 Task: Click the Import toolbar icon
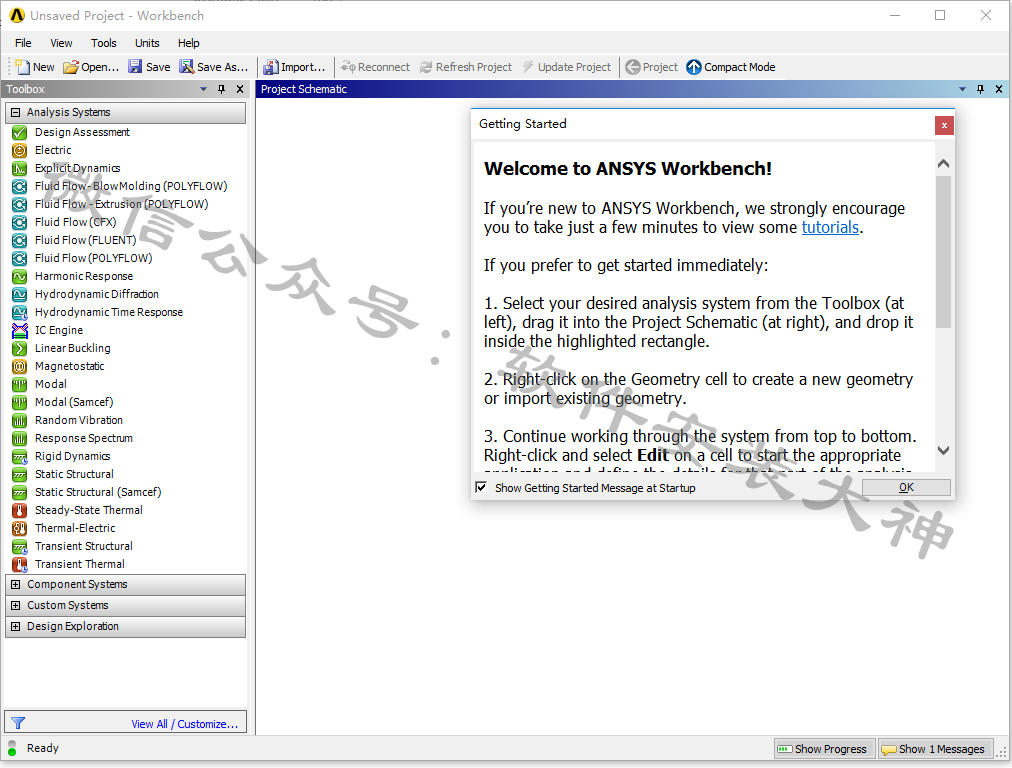click(271, 66)
